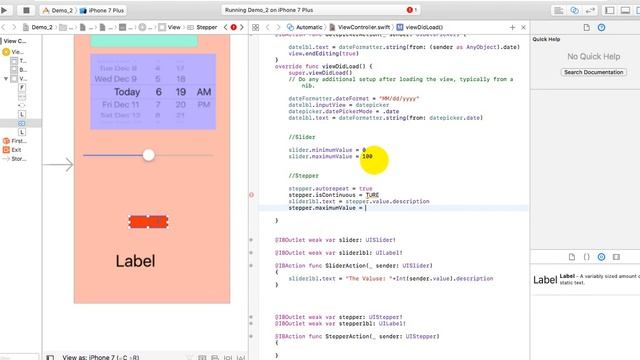
Task: Open the View as: iPhone 7 device bar
Action: 100,357
